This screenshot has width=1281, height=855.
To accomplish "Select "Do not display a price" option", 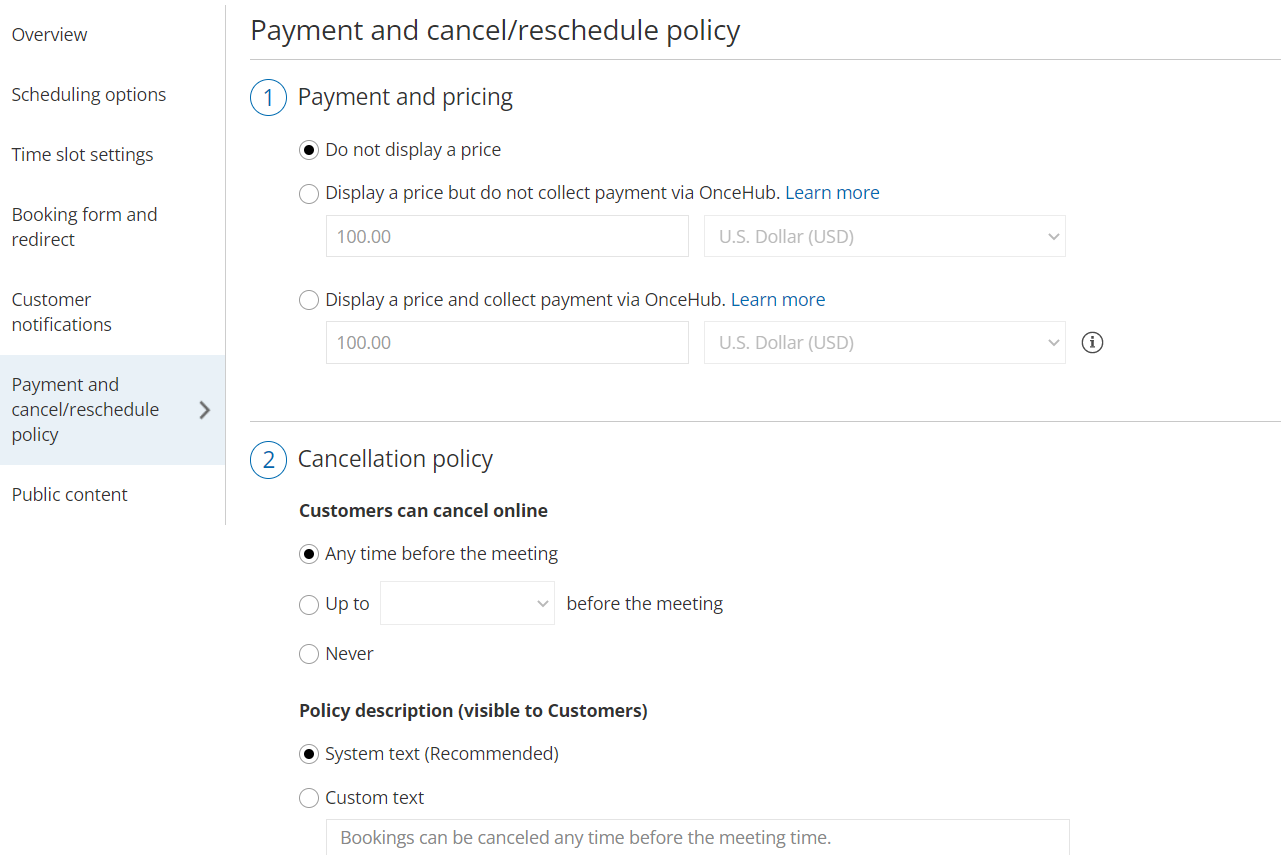I will (310, 150).
